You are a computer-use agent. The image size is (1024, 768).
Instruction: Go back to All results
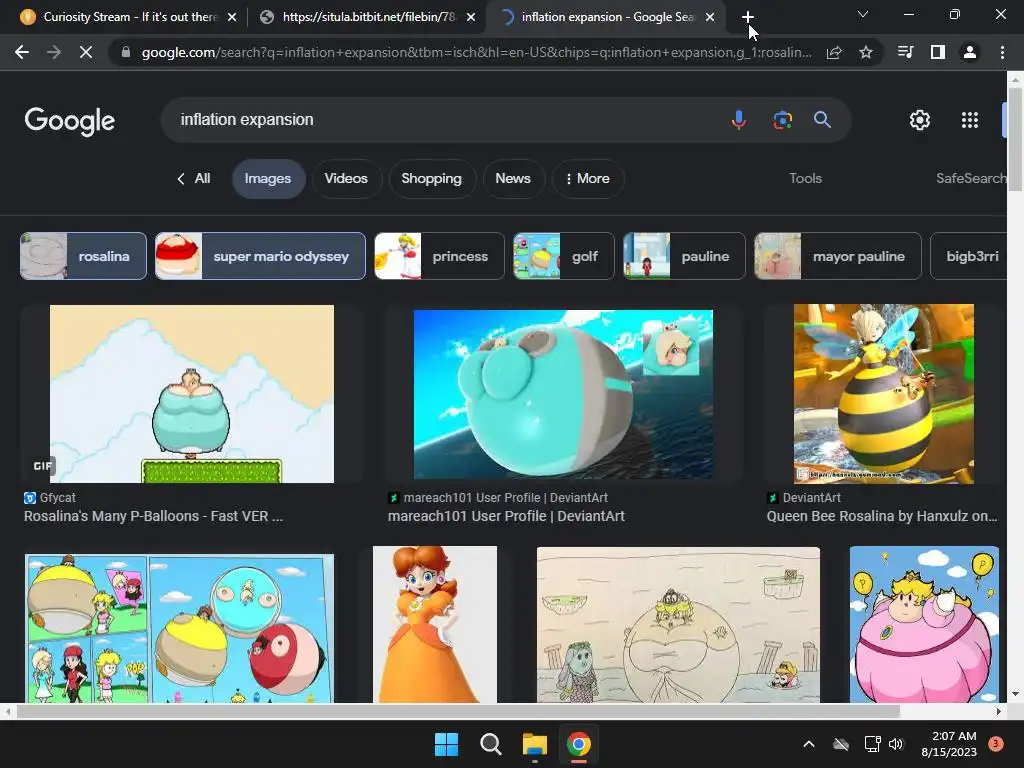[193, 178]
